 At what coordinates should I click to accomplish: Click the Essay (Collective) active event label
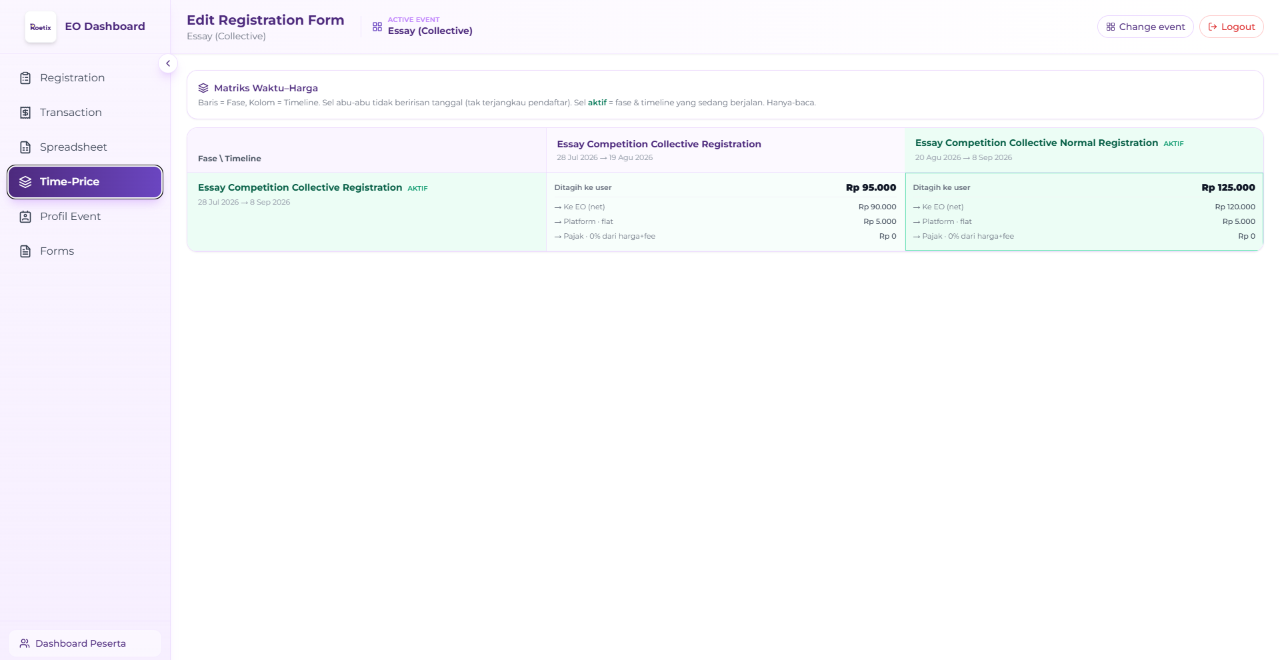[x=430, y=31]
